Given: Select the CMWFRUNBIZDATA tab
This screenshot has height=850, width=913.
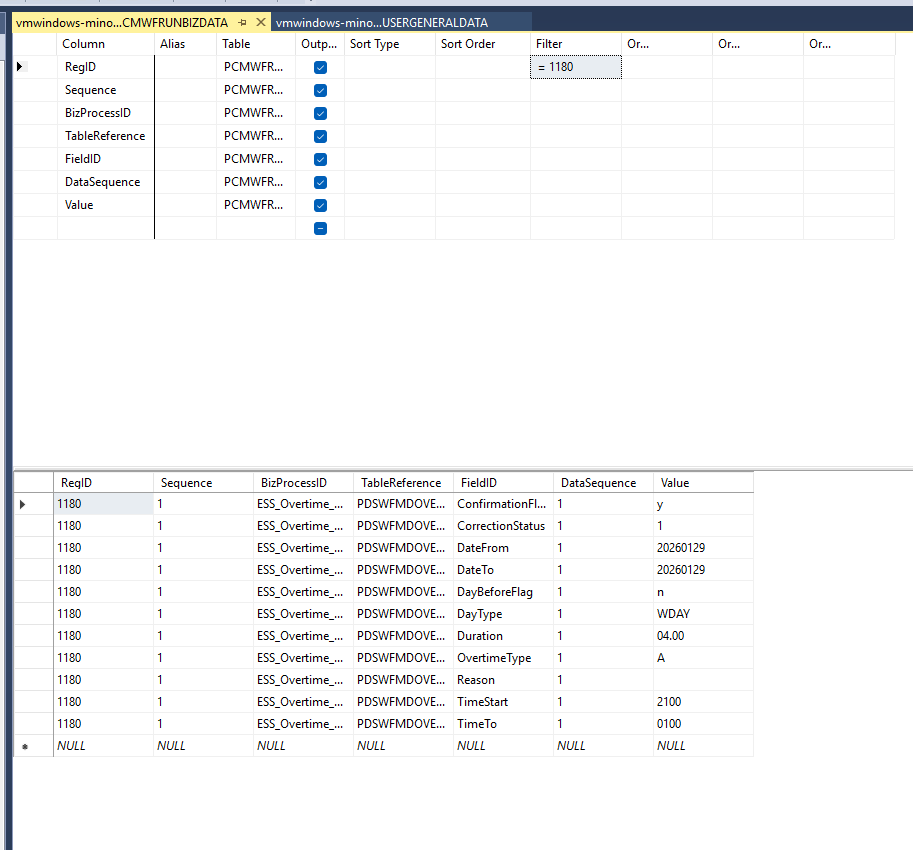Looking at the screenshot, I should pyautogui.click(x=120, y=22).
